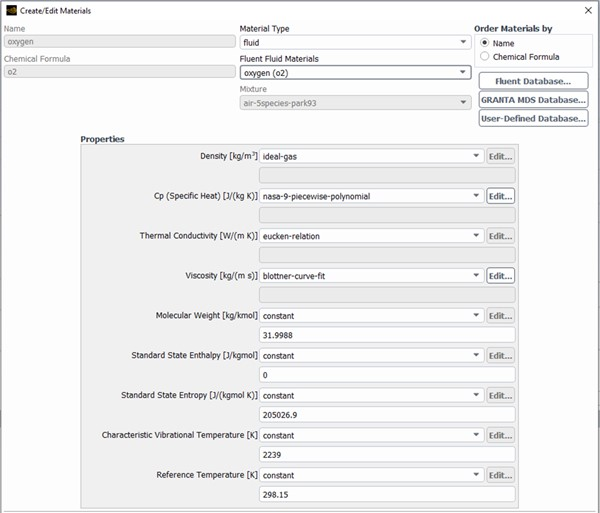This screenshot has width=600, height=513.
Task: Choose Chemical Formula ordering option
Action: (486, 57)
